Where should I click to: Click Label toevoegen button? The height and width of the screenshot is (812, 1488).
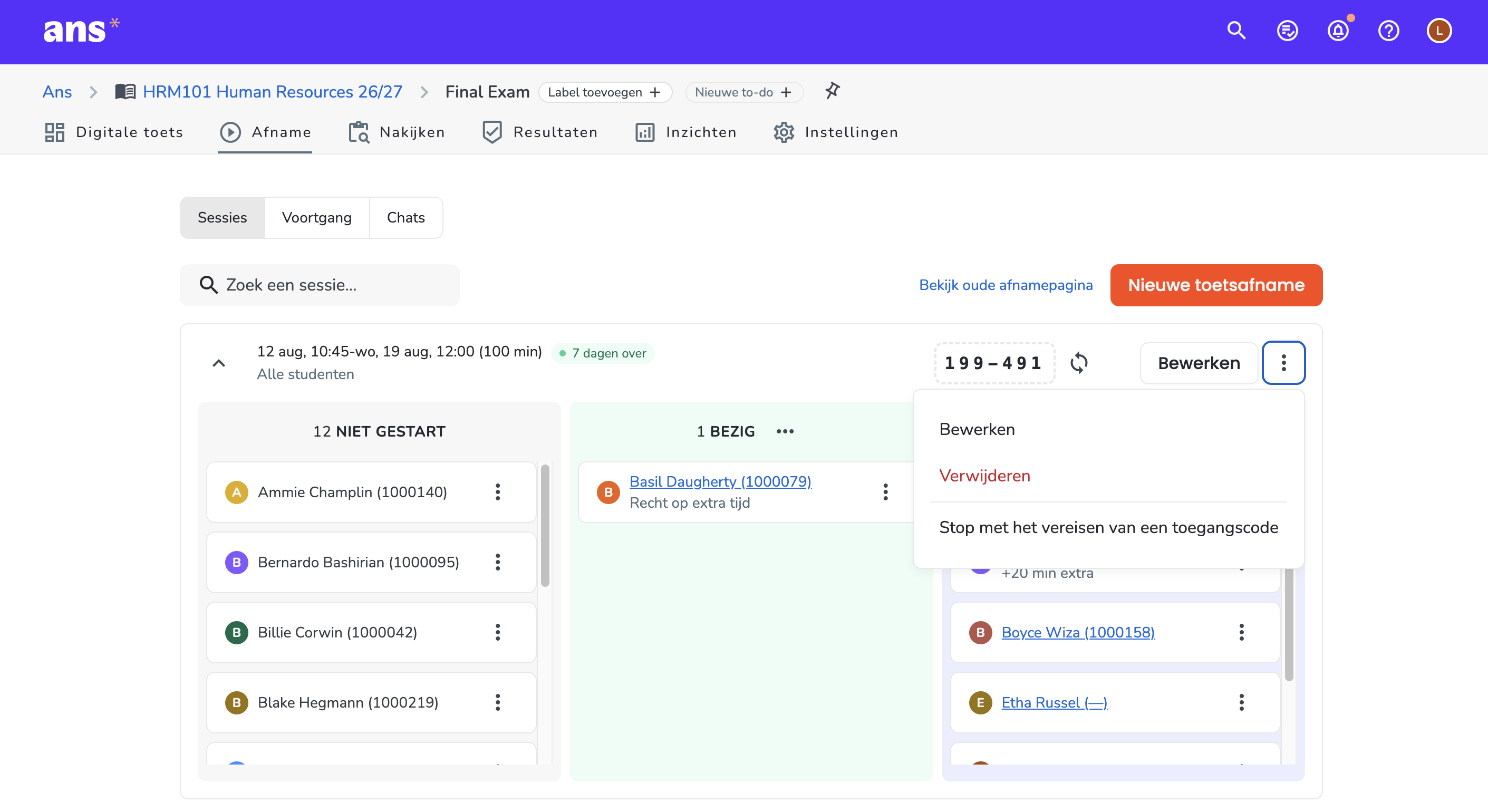click(x=605, y=92)
